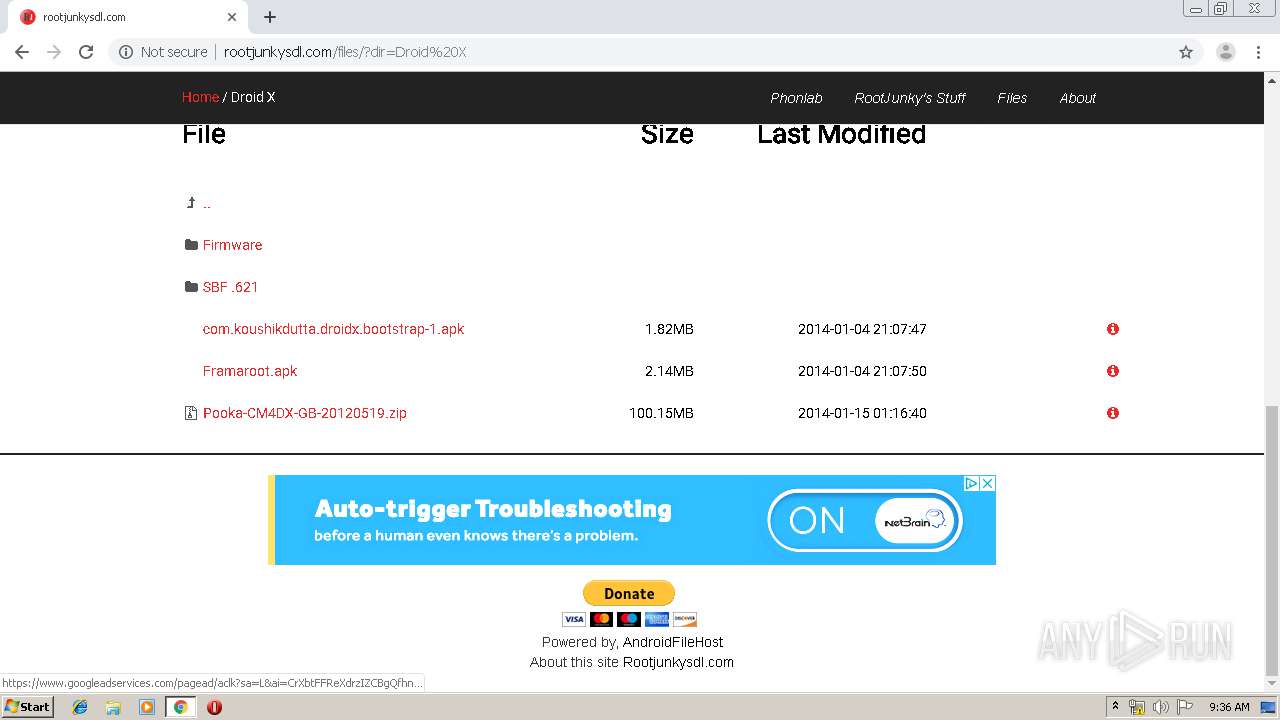Click the page vertical scrollbar thumb

1272,541
